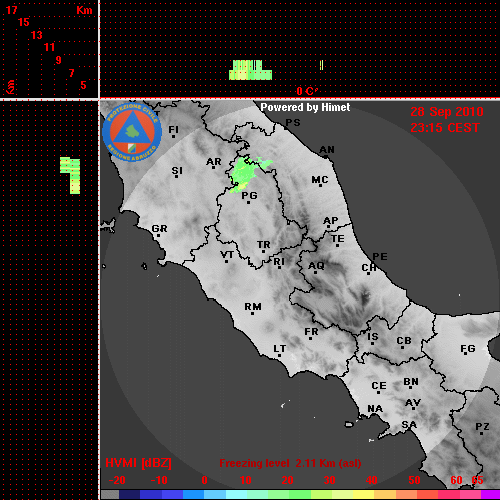The width and height of the screenshot is (500, 500).
Task: Click the NA city label
Action: [375, 409]
